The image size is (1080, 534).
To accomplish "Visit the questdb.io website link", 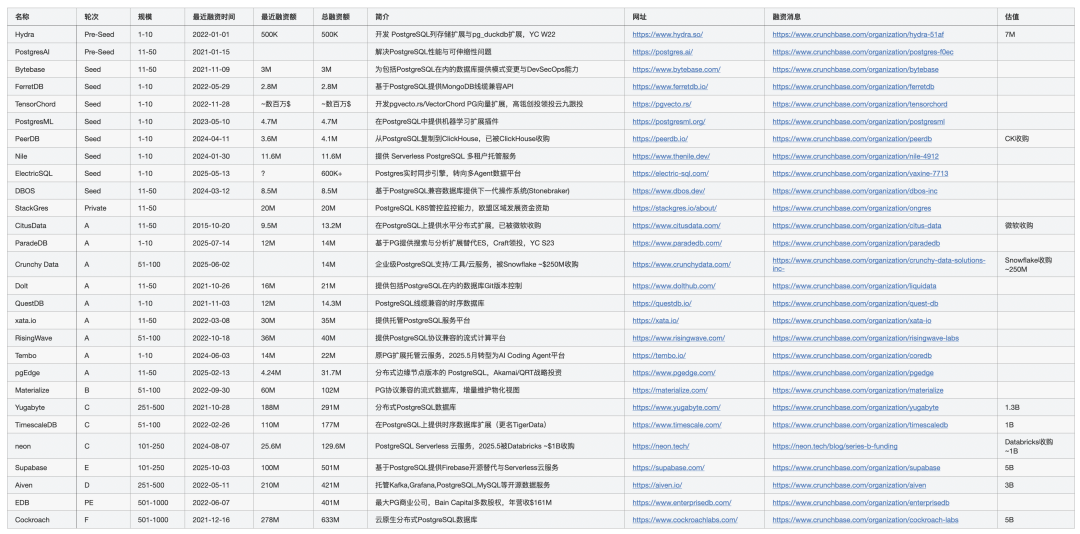I will click(x=661, y=303).
